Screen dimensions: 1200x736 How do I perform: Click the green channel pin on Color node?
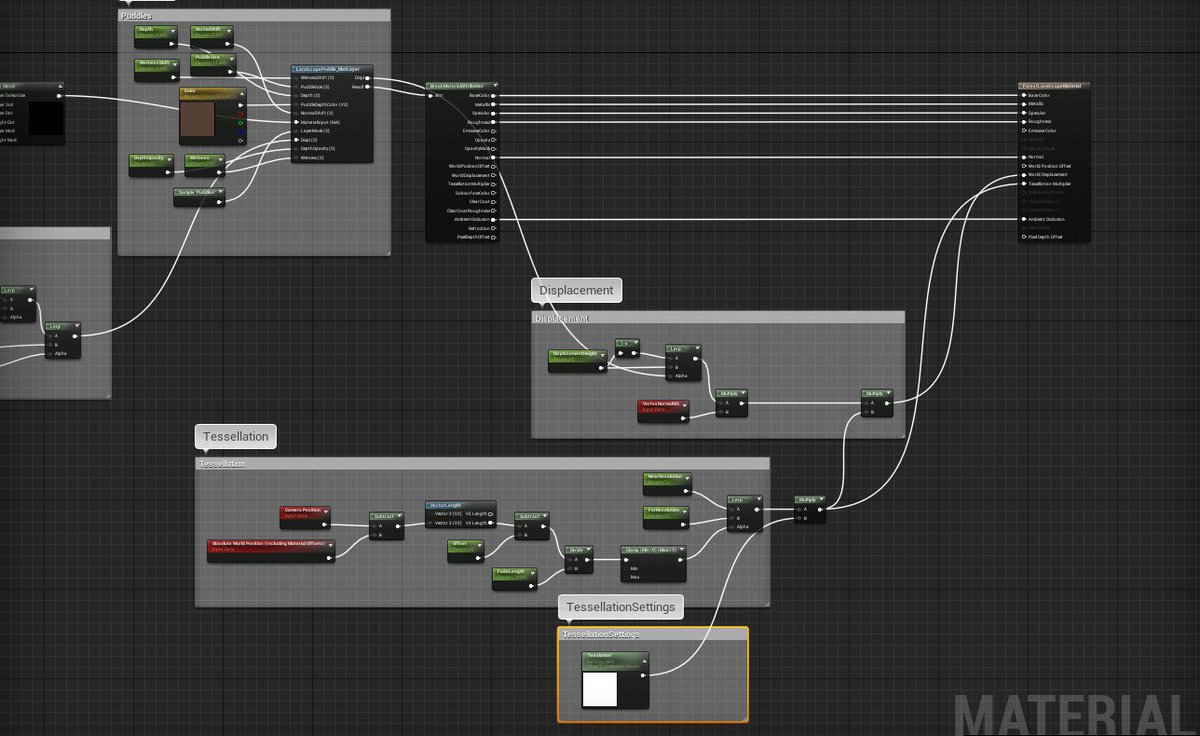241,123
